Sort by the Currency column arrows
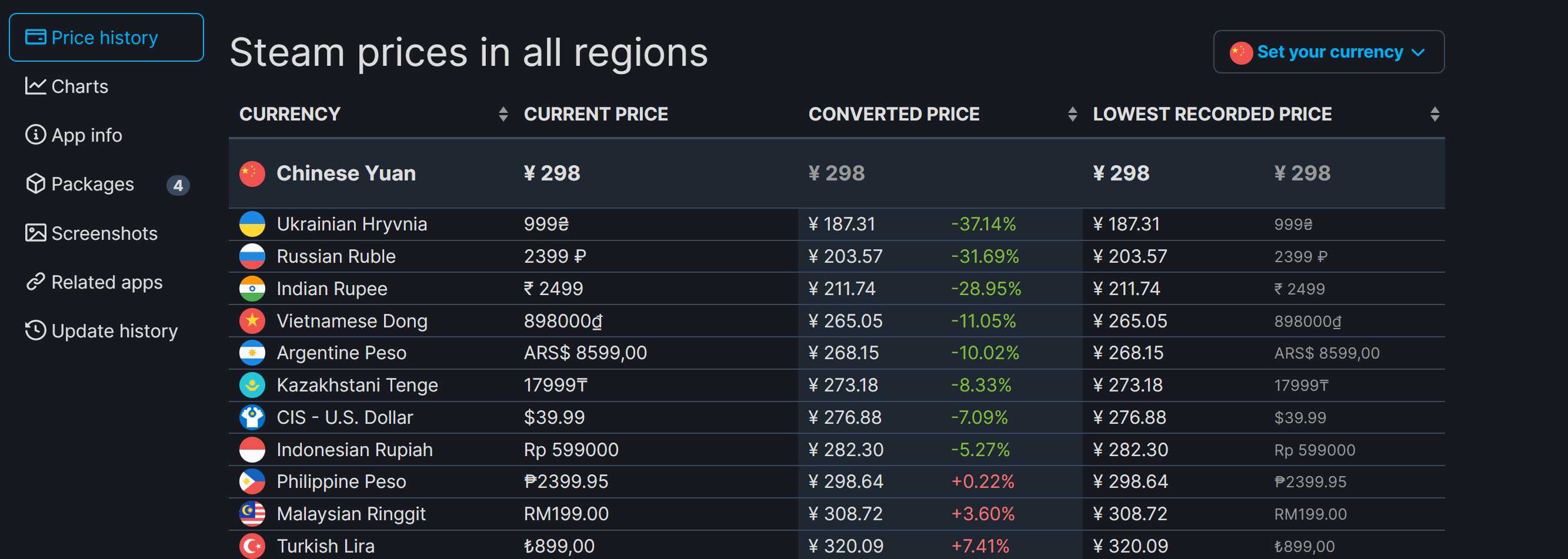This screenshot has height=559, width=1568. [x=503, y=115]
